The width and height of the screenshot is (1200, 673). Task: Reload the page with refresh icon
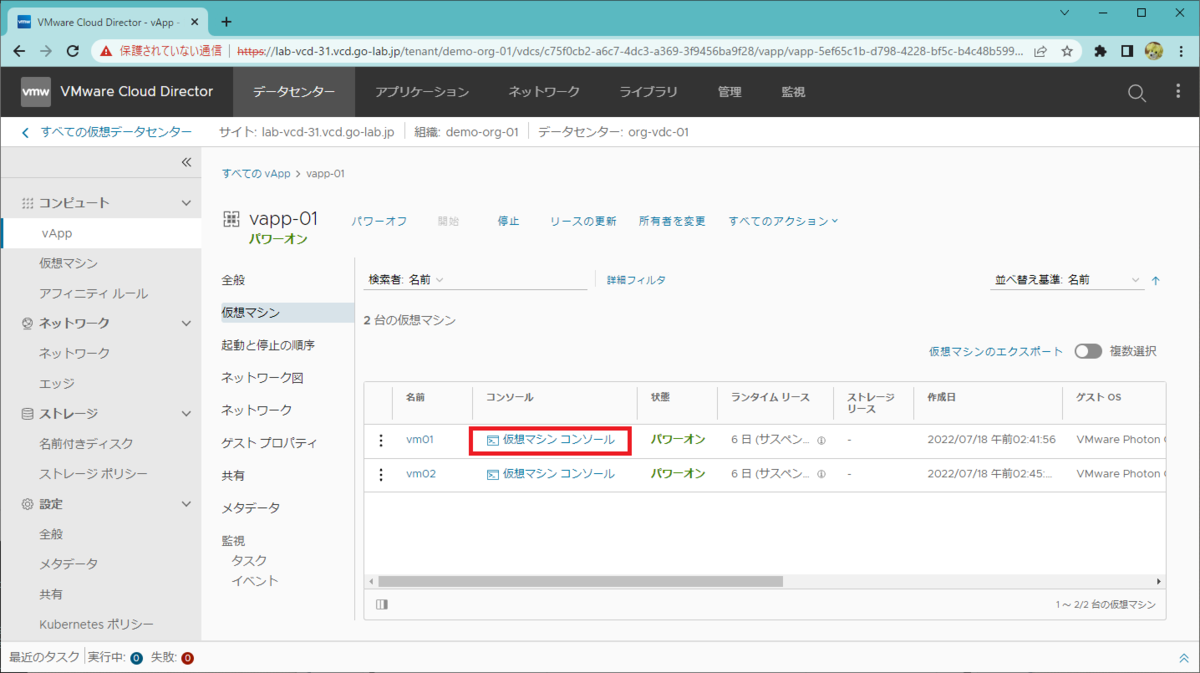click(x=73, y=50)
